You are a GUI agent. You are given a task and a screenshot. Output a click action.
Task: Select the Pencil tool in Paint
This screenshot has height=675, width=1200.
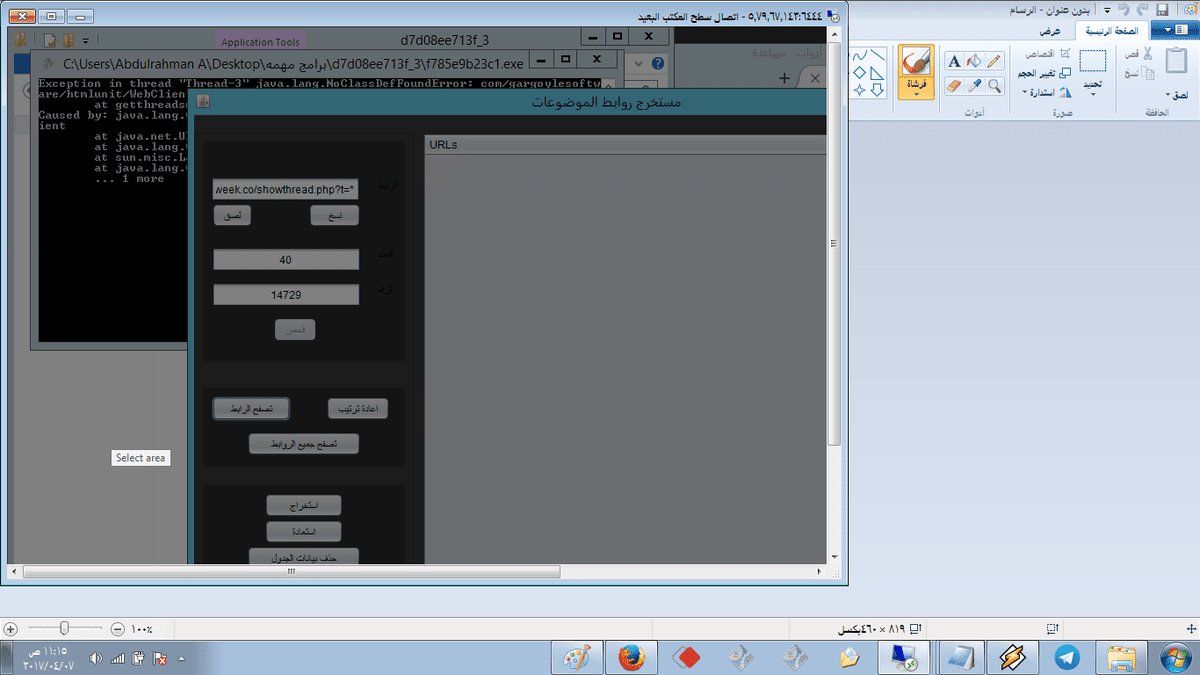tap(993, 62)
